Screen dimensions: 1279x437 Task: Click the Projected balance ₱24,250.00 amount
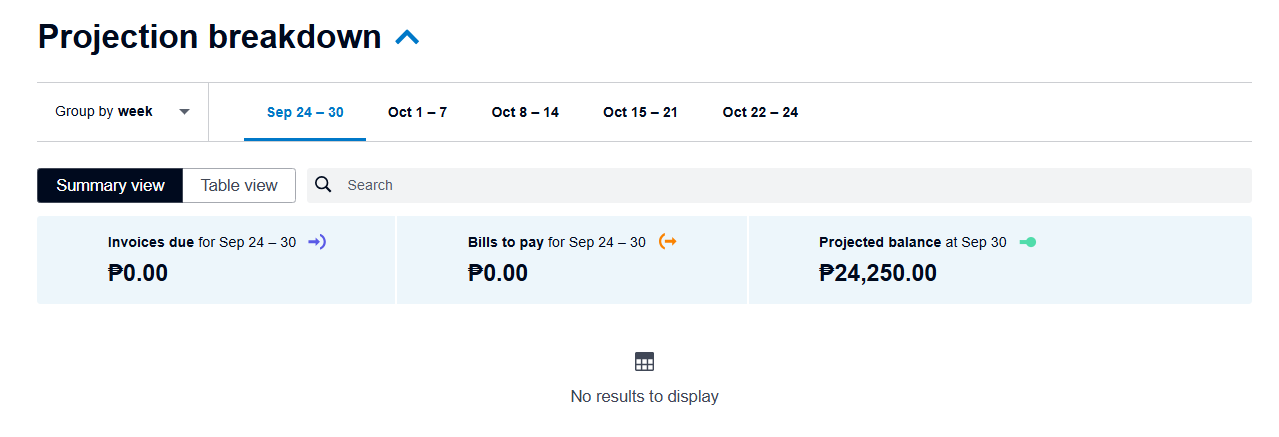click(x=877, y=273)
